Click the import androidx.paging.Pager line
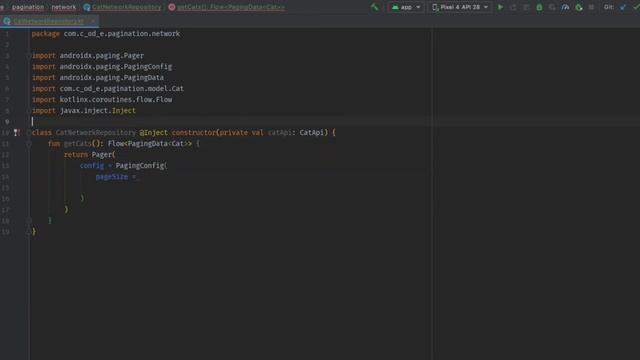 [88, 56]
